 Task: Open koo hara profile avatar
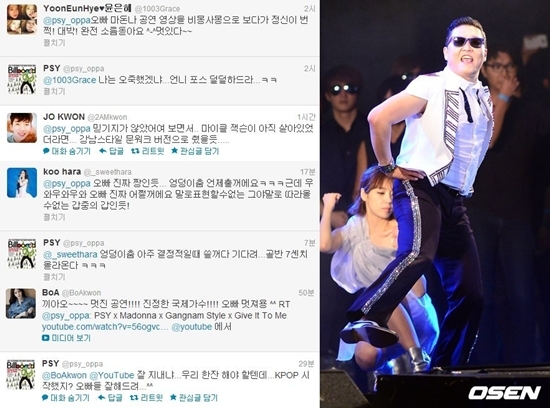22,182
